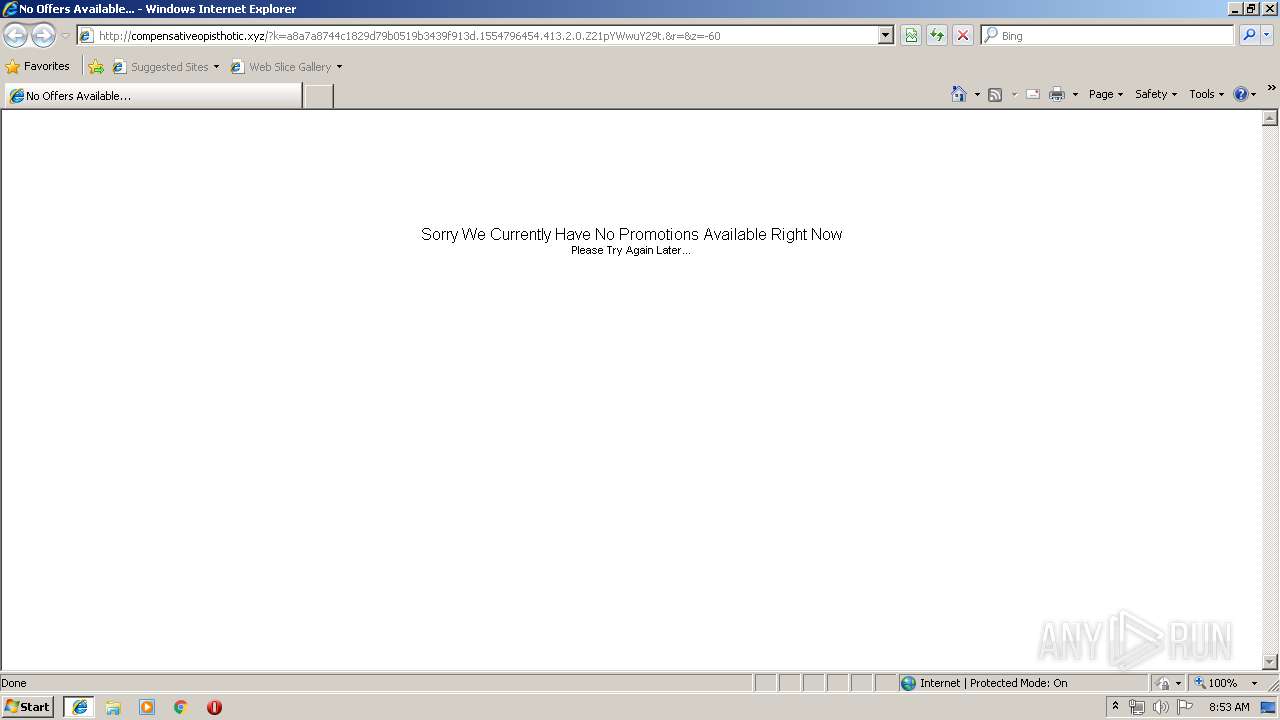Click the volume speaker tray icon

click(1161, 707)
